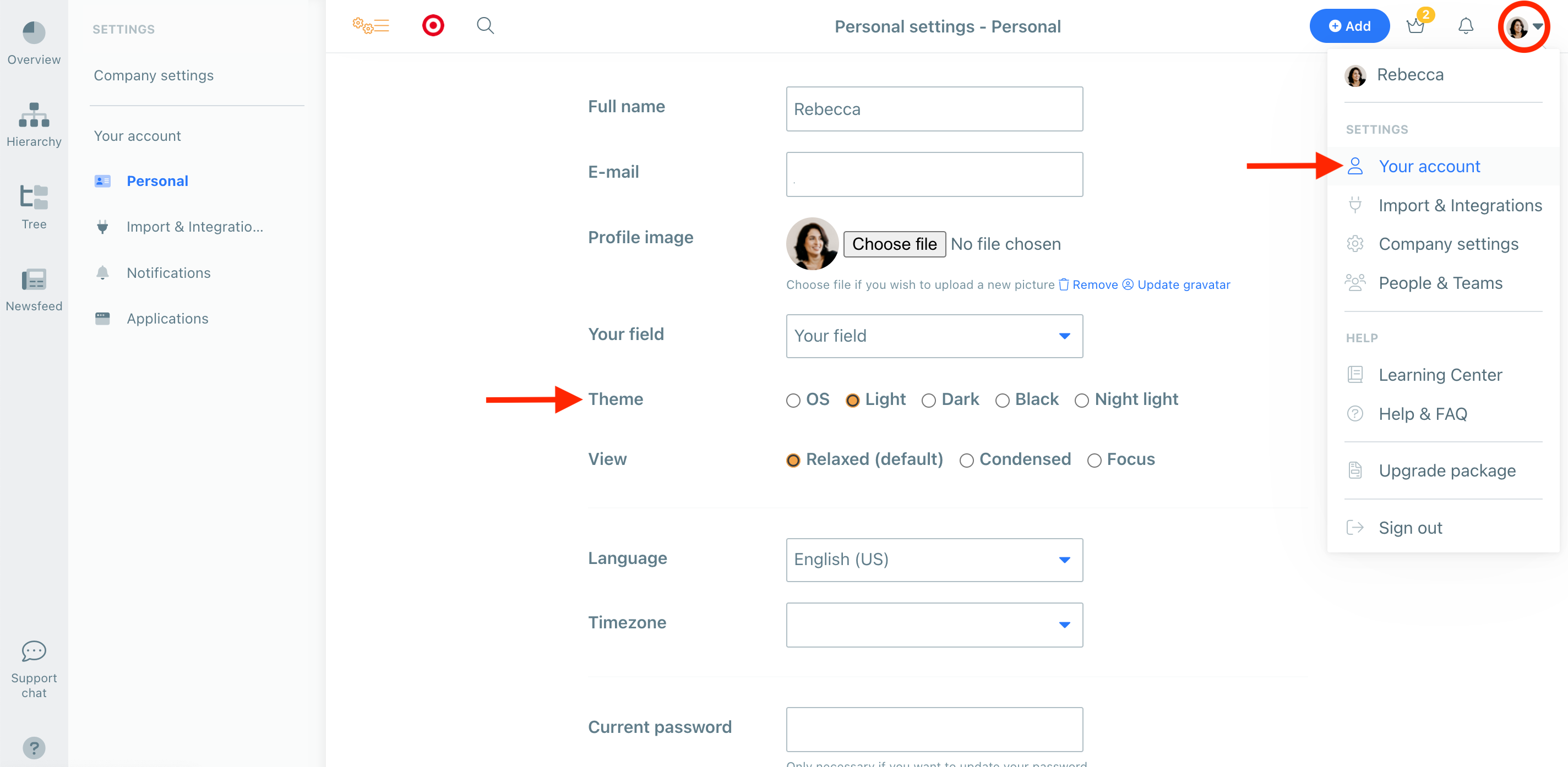Check notifications via the bell icon
The image size is (1568, 767).
[x=1465, y=26]
